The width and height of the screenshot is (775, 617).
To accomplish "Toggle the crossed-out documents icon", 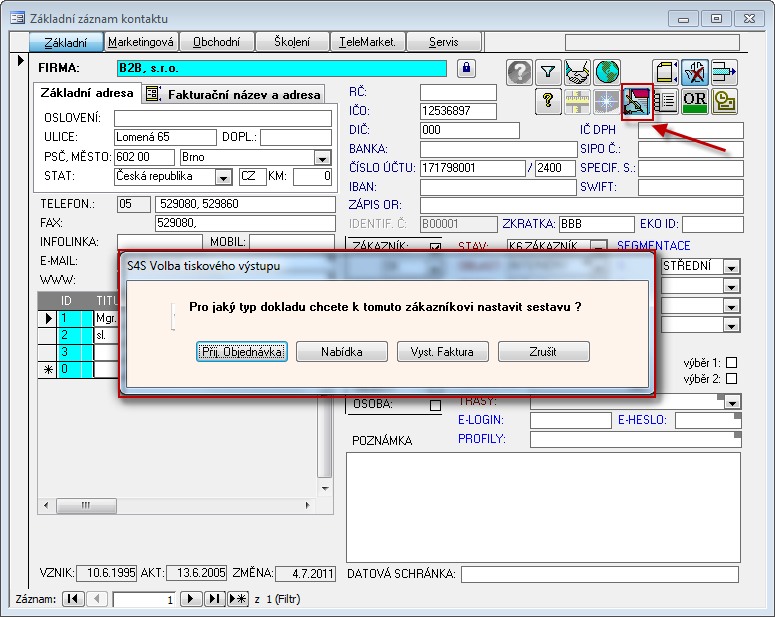I will (x=694, y=72).
